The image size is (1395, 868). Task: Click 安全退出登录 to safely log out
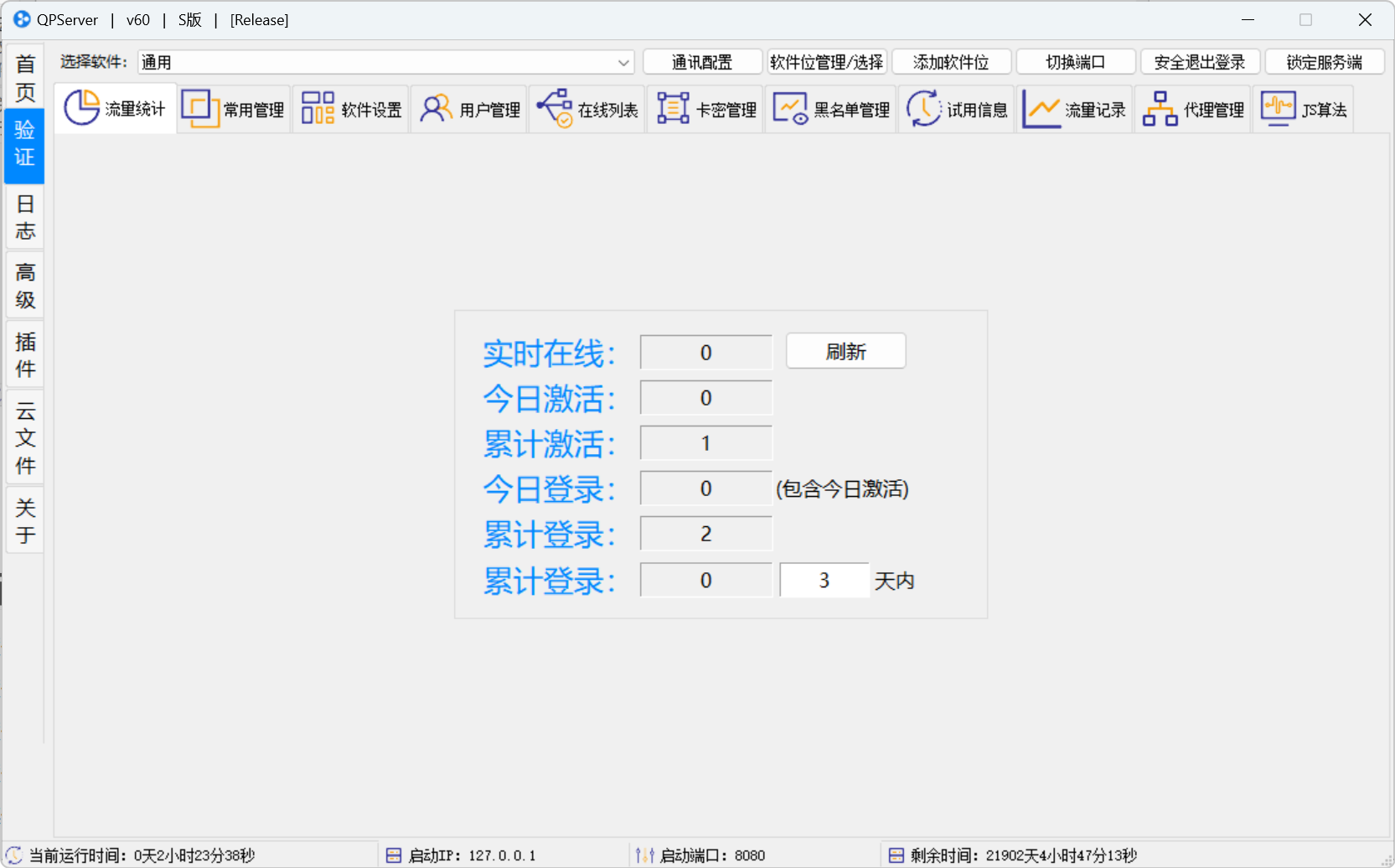pyautogui.click(x=1200, y=61)
